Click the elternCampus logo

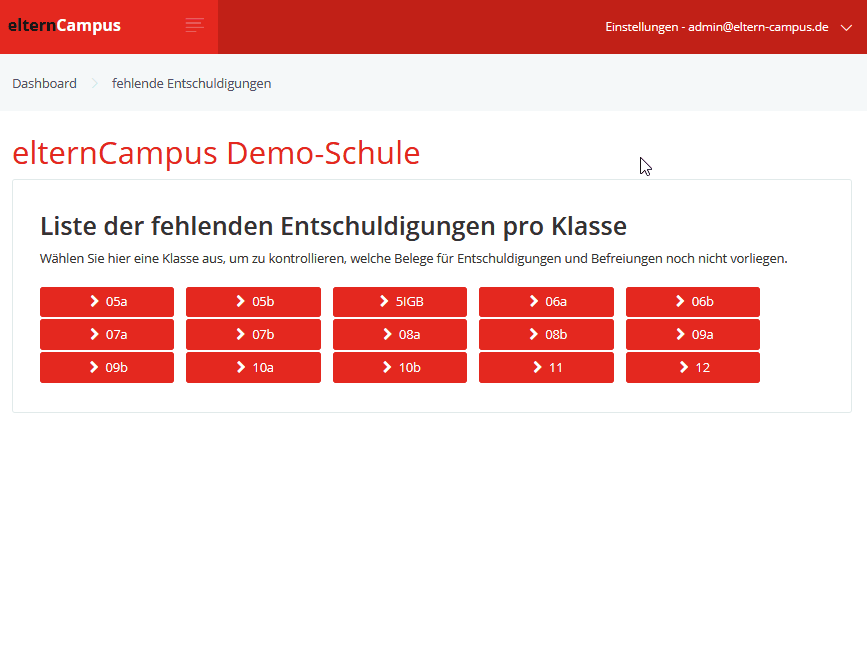point(64,25)
